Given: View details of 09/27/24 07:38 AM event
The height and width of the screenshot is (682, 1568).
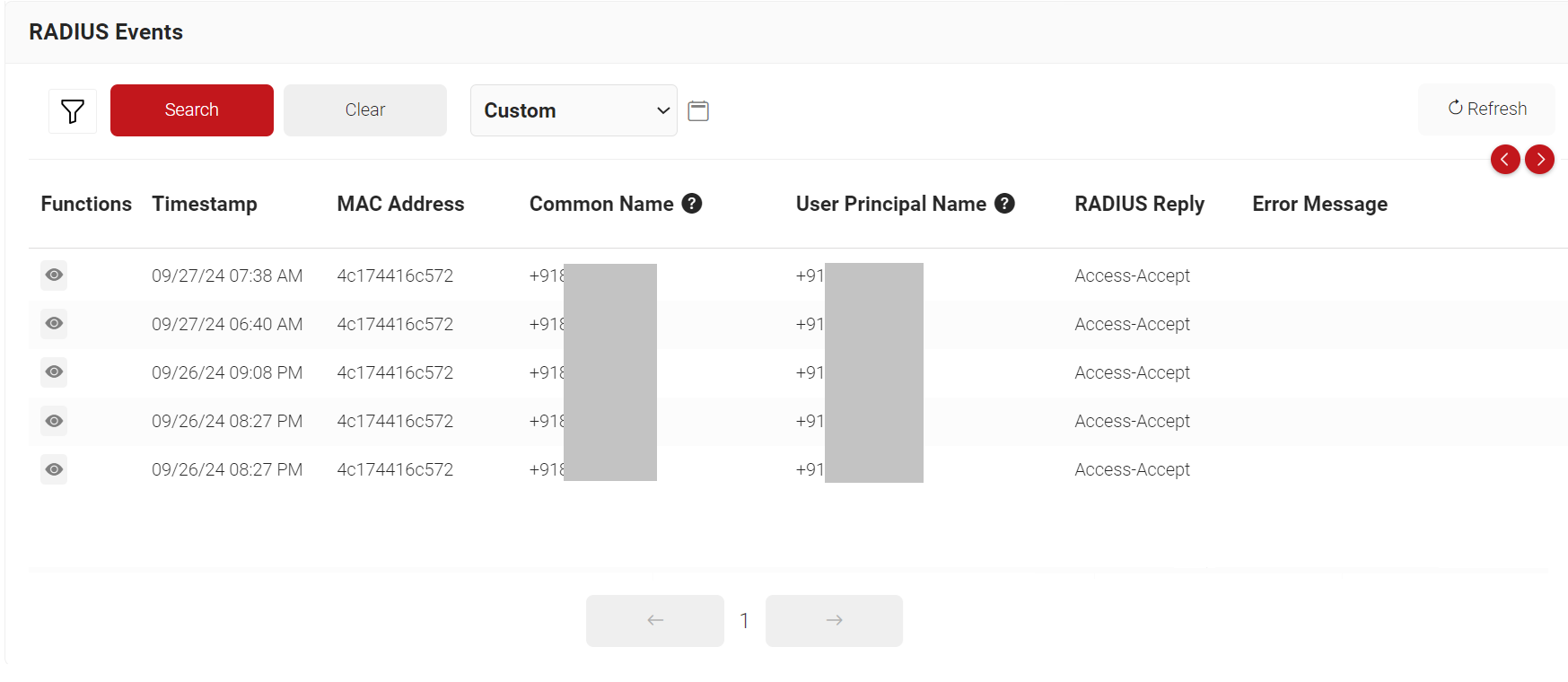Looking at the screenshot, I should pyautogui.click(x=54, y=275).
